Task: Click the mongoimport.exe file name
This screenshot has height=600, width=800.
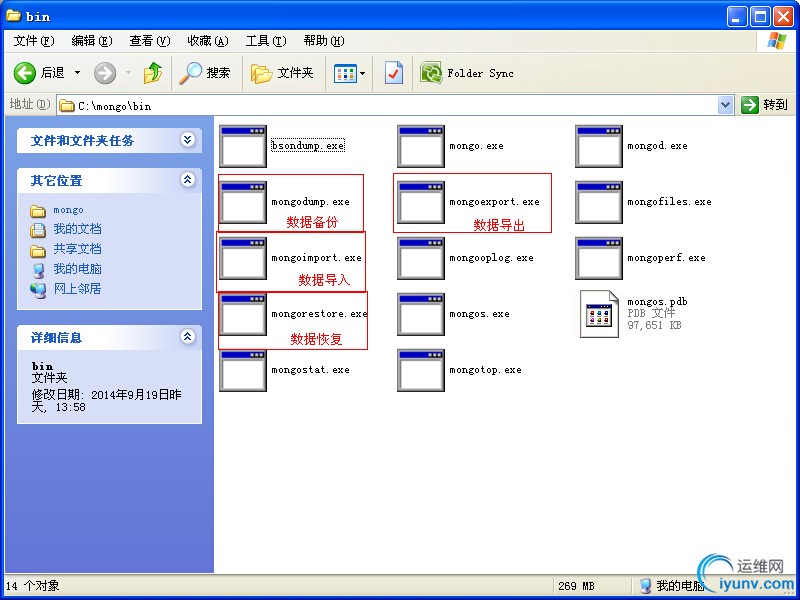Action: coord(316,258)
